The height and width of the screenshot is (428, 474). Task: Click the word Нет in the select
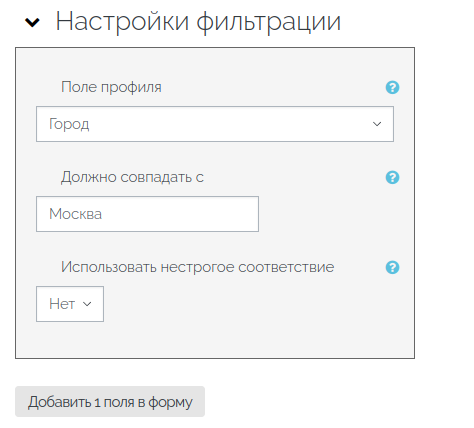(x=62, y=304)
